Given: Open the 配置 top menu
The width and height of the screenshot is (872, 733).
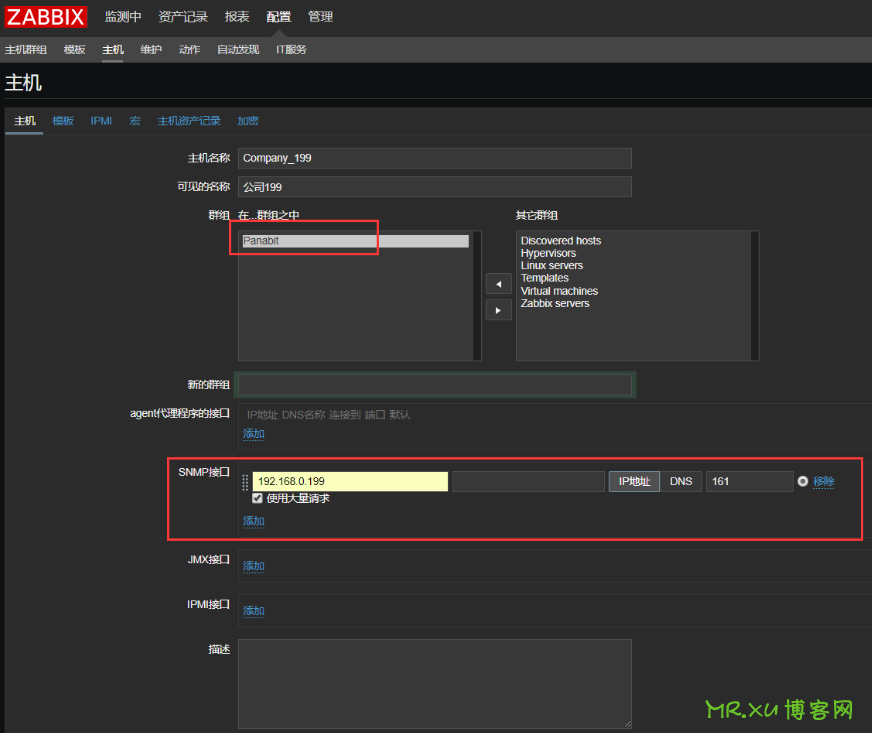Looking at the screenshot, I should [279, 17].
